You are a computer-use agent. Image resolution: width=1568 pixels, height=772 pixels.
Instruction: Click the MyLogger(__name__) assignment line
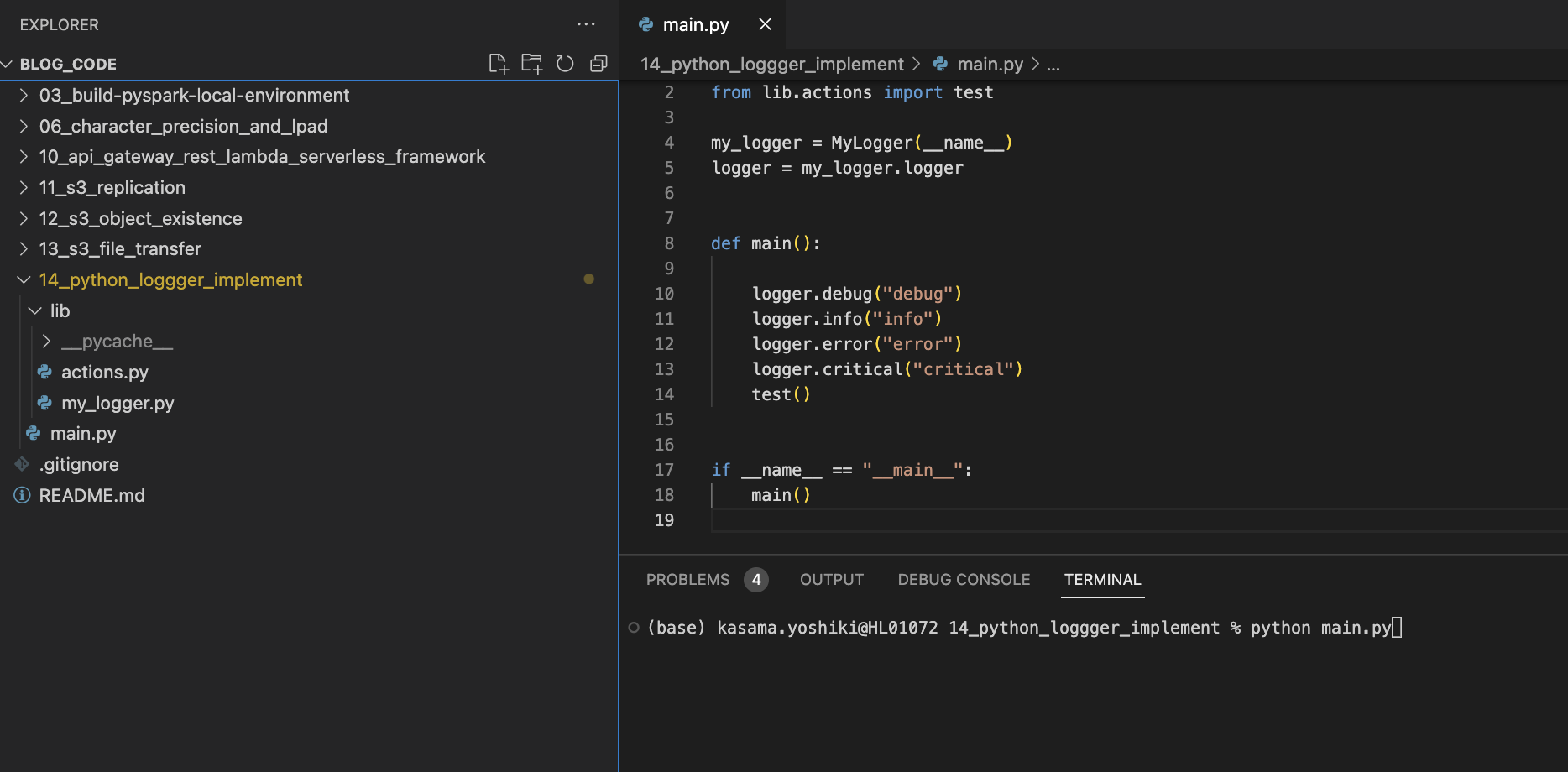click(x=861, y=143)
